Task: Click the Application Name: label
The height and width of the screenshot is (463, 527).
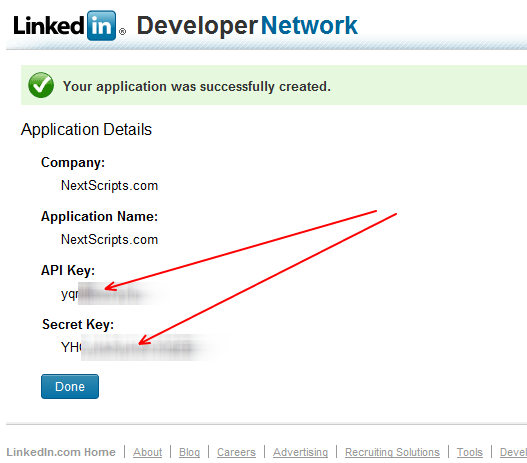Action: pyautogui.click(x=99, y=216)
